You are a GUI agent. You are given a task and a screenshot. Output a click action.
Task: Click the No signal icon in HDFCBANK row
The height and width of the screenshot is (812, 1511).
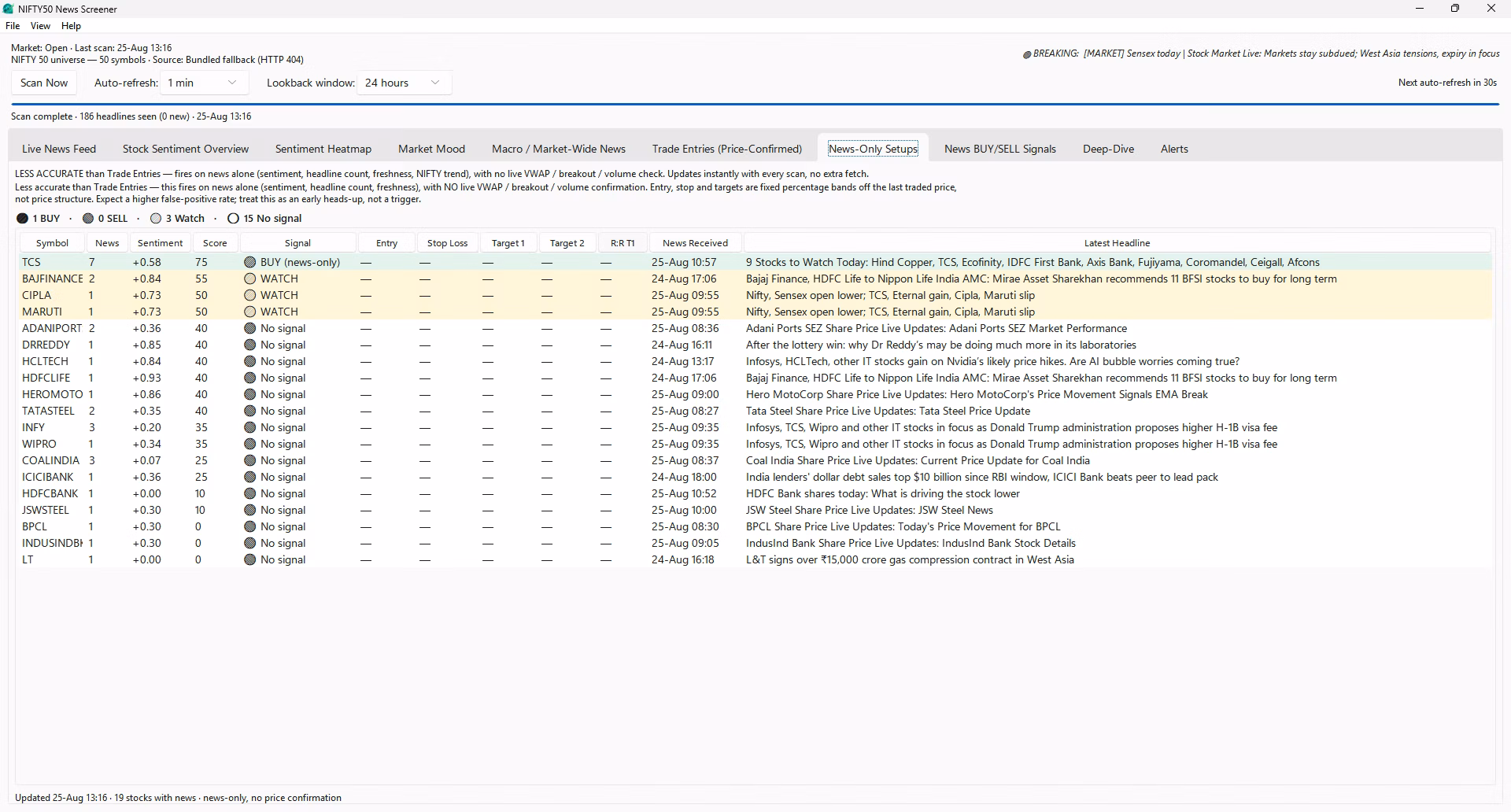pyautogui.click(x=250, y=493)
